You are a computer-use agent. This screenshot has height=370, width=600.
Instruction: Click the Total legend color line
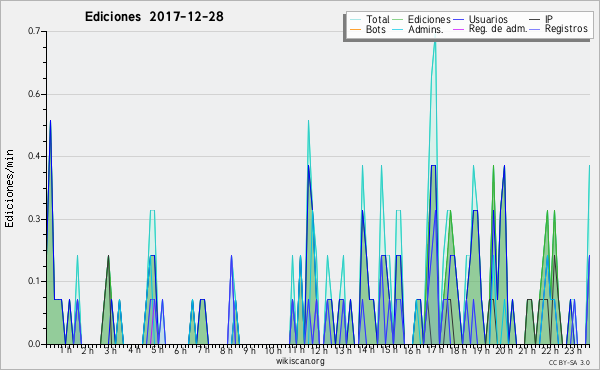coord(355,20)
